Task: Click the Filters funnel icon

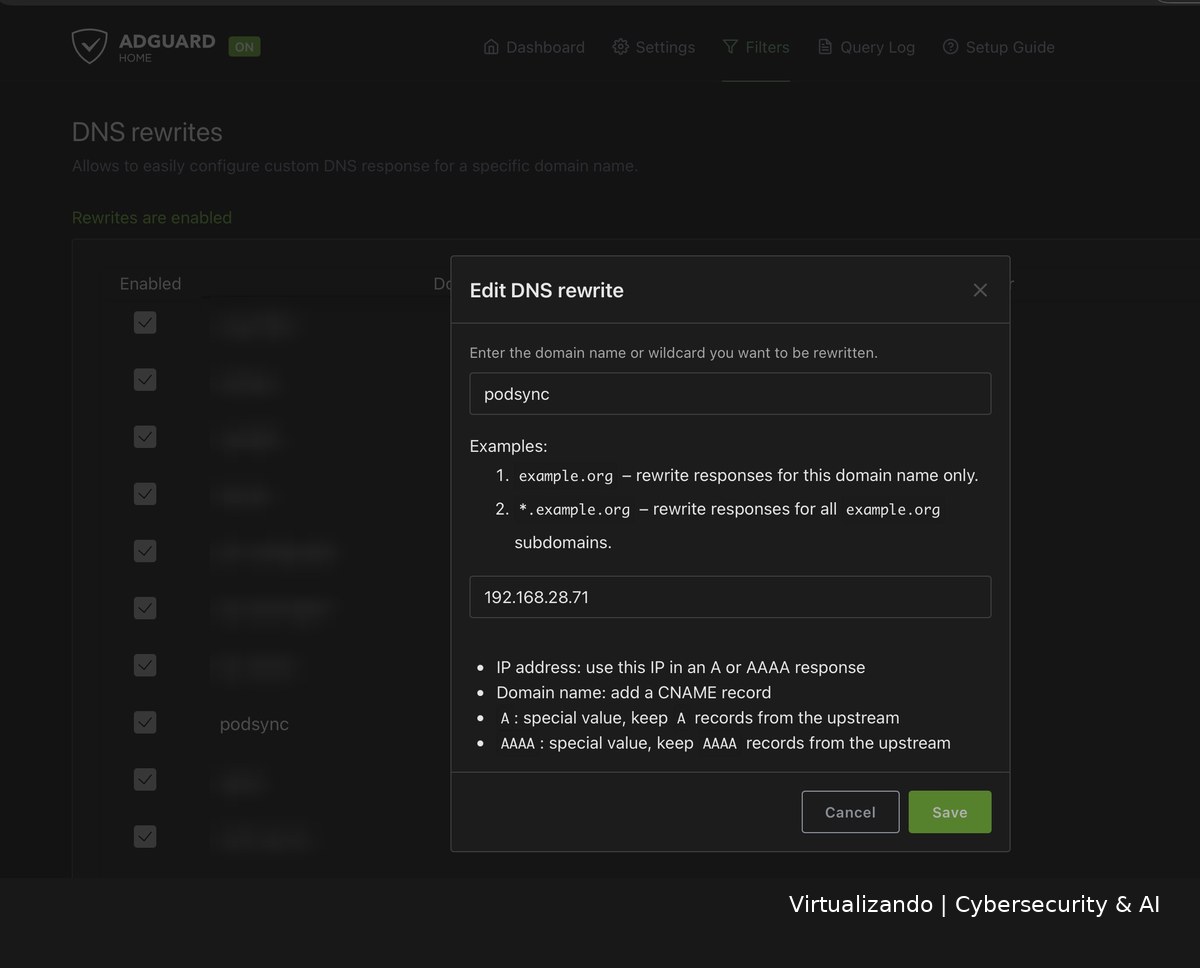Action: (x=730, y=47)
